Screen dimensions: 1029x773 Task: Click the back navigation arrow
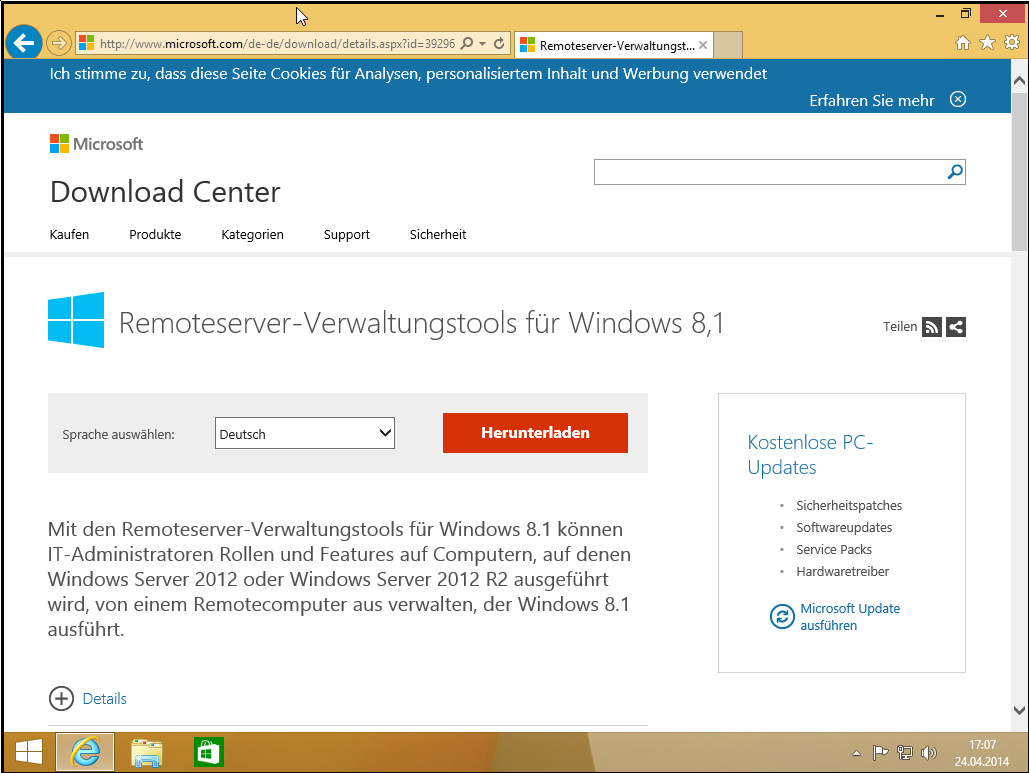(23, 42)
